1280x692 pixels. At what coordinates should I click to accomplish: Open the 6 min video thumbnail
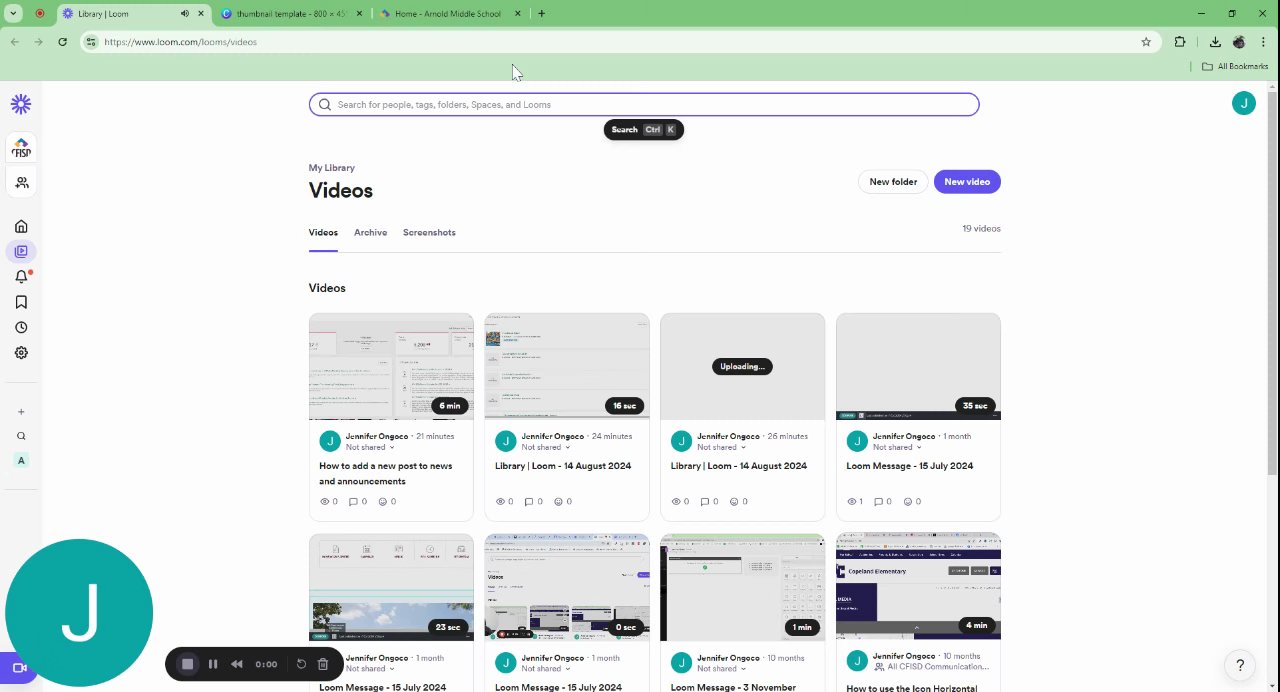pos(391,367)
